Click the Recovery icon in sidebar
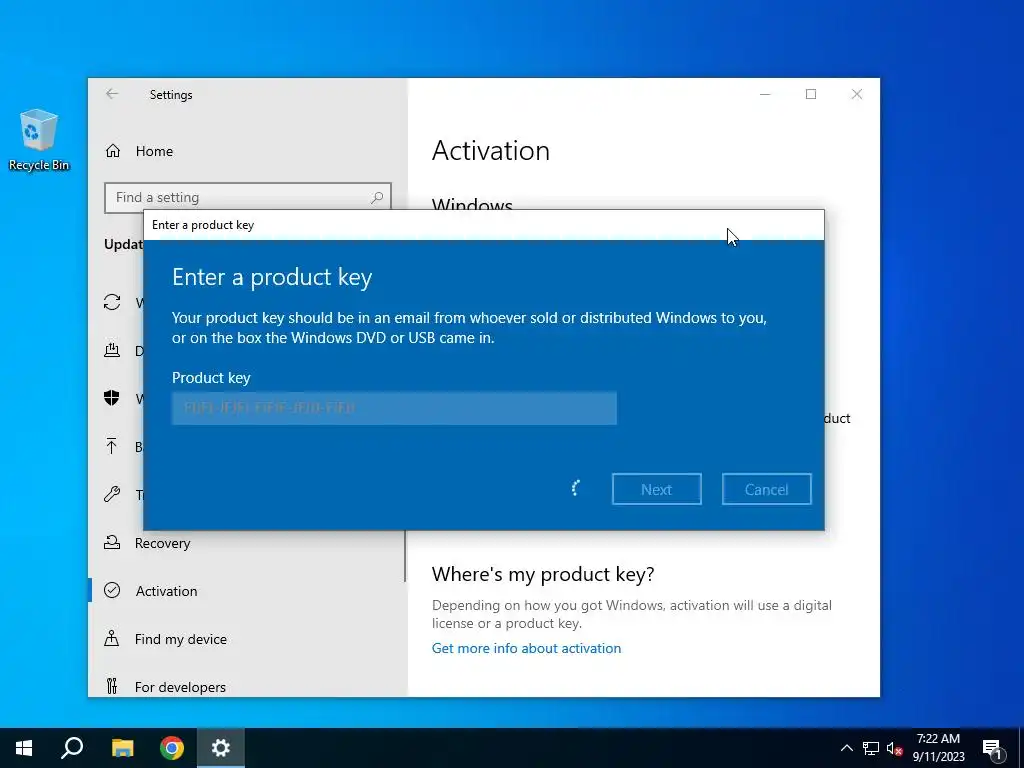1024x768 pixels. [112, 542]
